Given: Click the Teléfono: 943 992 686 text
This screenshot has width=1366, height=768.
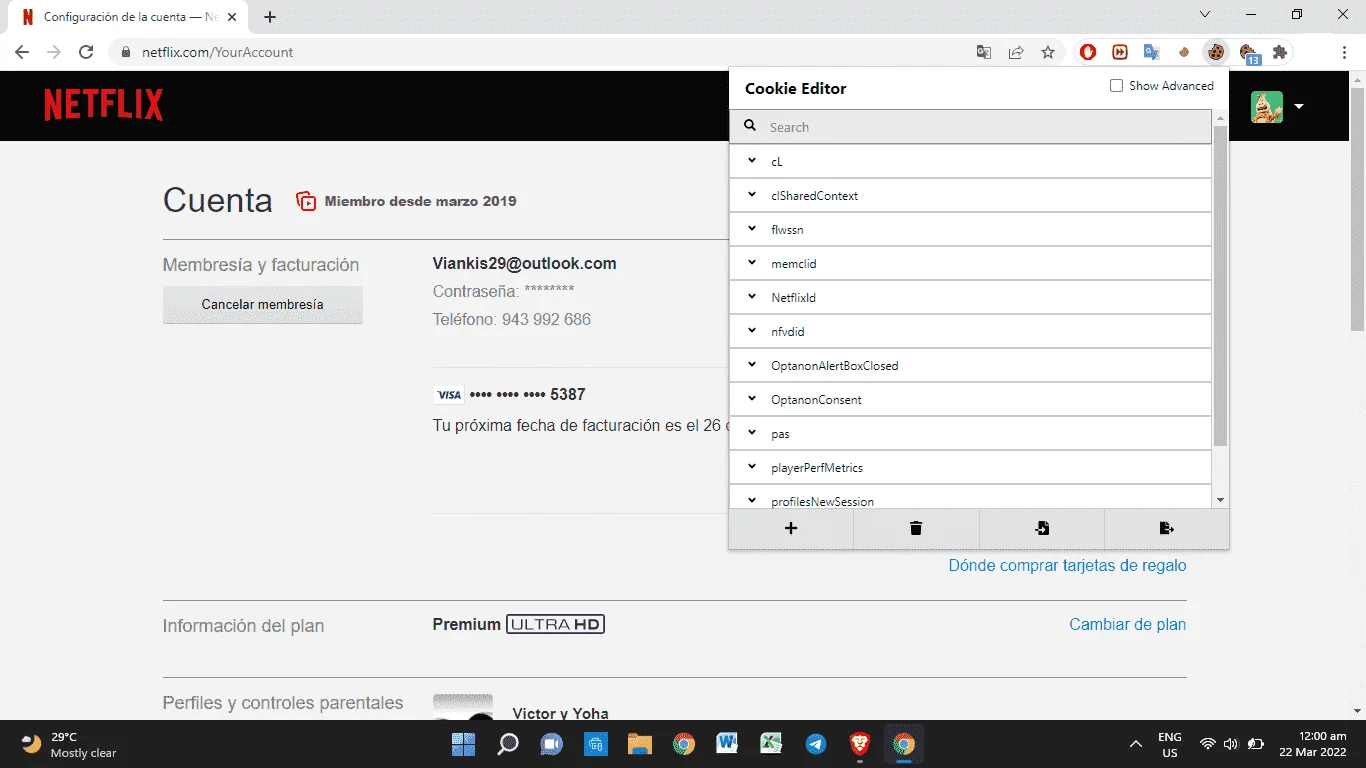Looking at the screenshot, I should click(512, 320).
